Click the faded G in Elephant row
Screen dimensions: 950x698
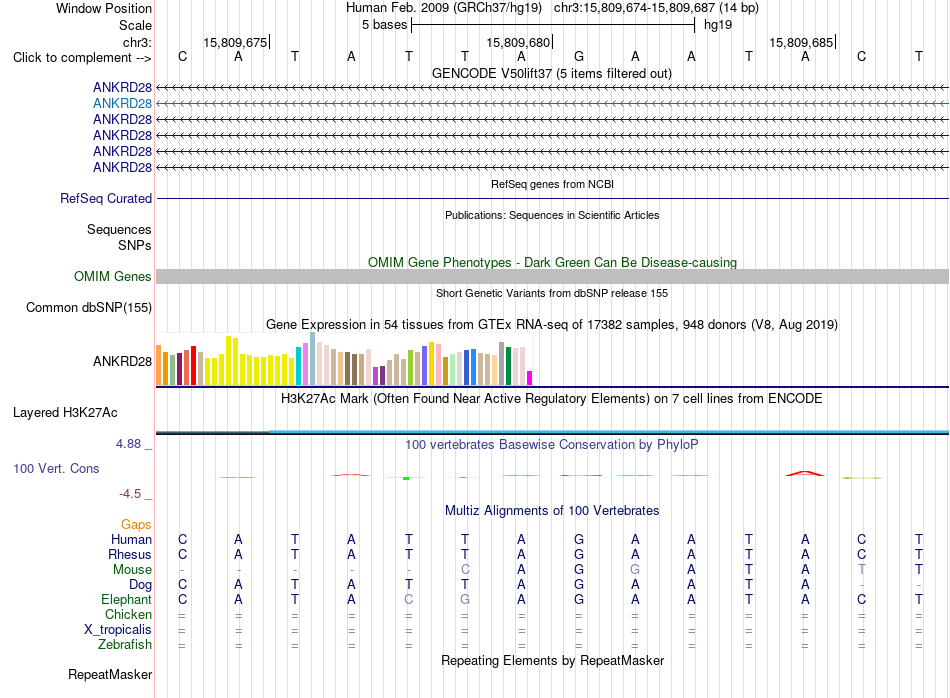[465, 599]
